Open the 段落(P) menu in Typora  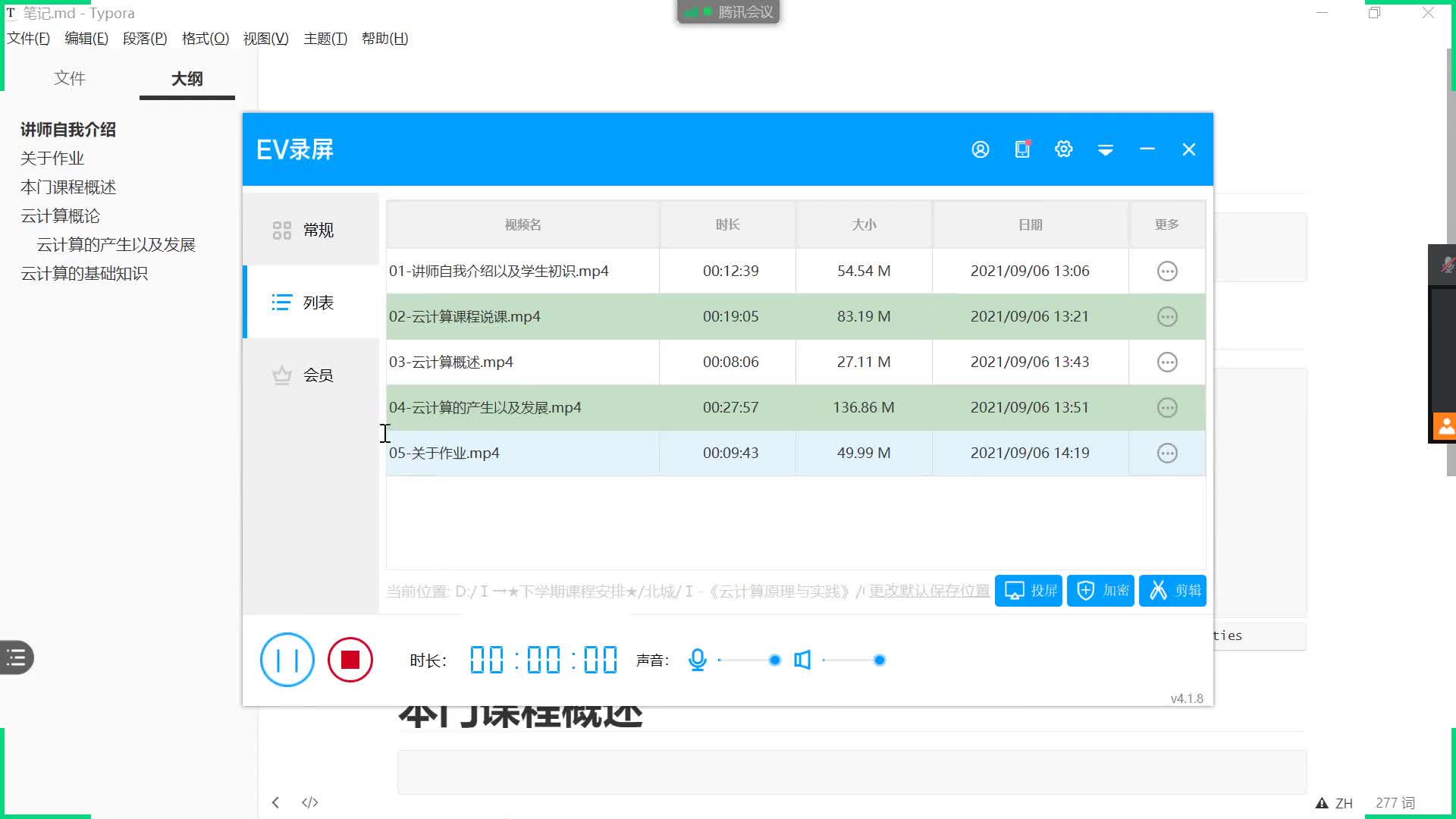pos(145,39)
